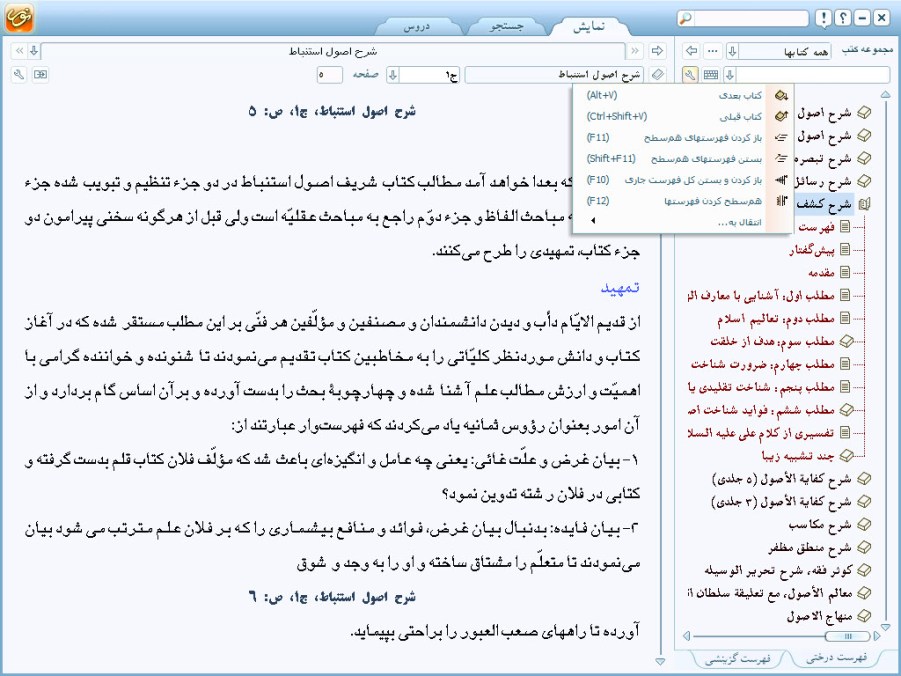Open the فهرست درختی tab
Image resolution: width=901 pixels, height=676 pixels.
[x=836, y=658]
